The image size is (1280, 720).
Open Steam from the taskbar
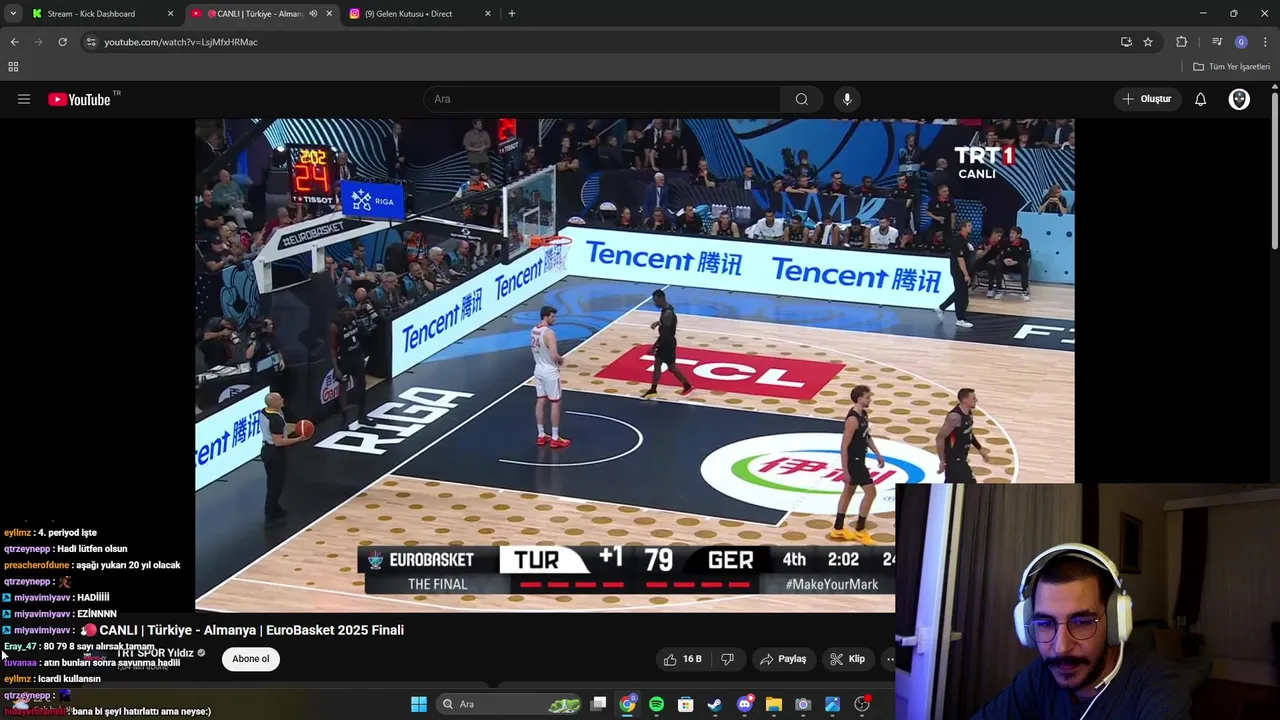click(715, 704)
